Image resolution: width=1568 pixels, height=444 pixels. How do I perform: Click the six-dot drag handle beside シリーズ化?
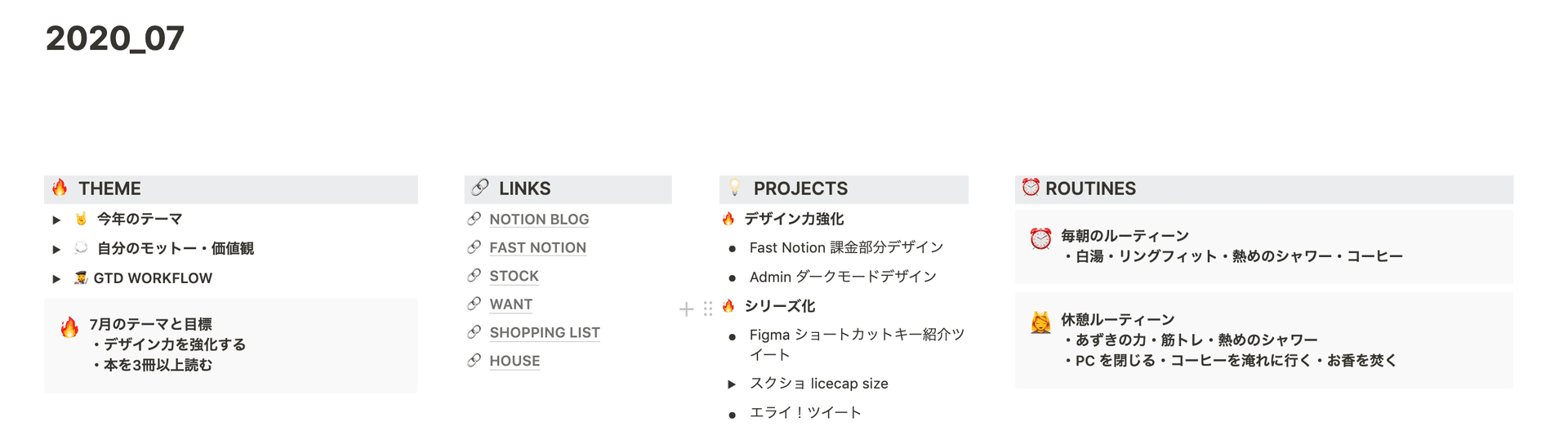(707, 309)
